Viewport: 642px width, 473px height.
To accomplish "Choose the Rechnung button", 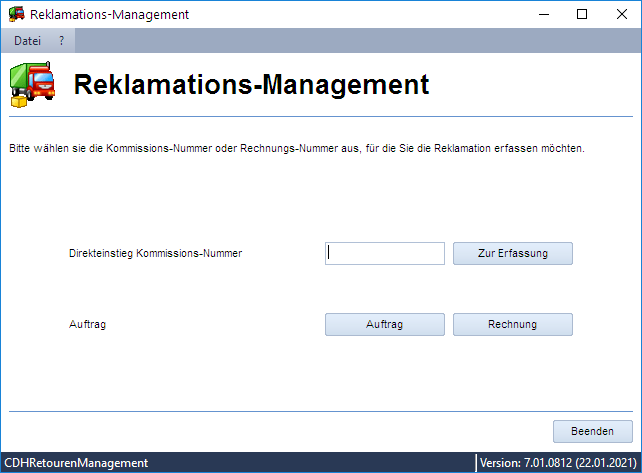I will (513, 324).
